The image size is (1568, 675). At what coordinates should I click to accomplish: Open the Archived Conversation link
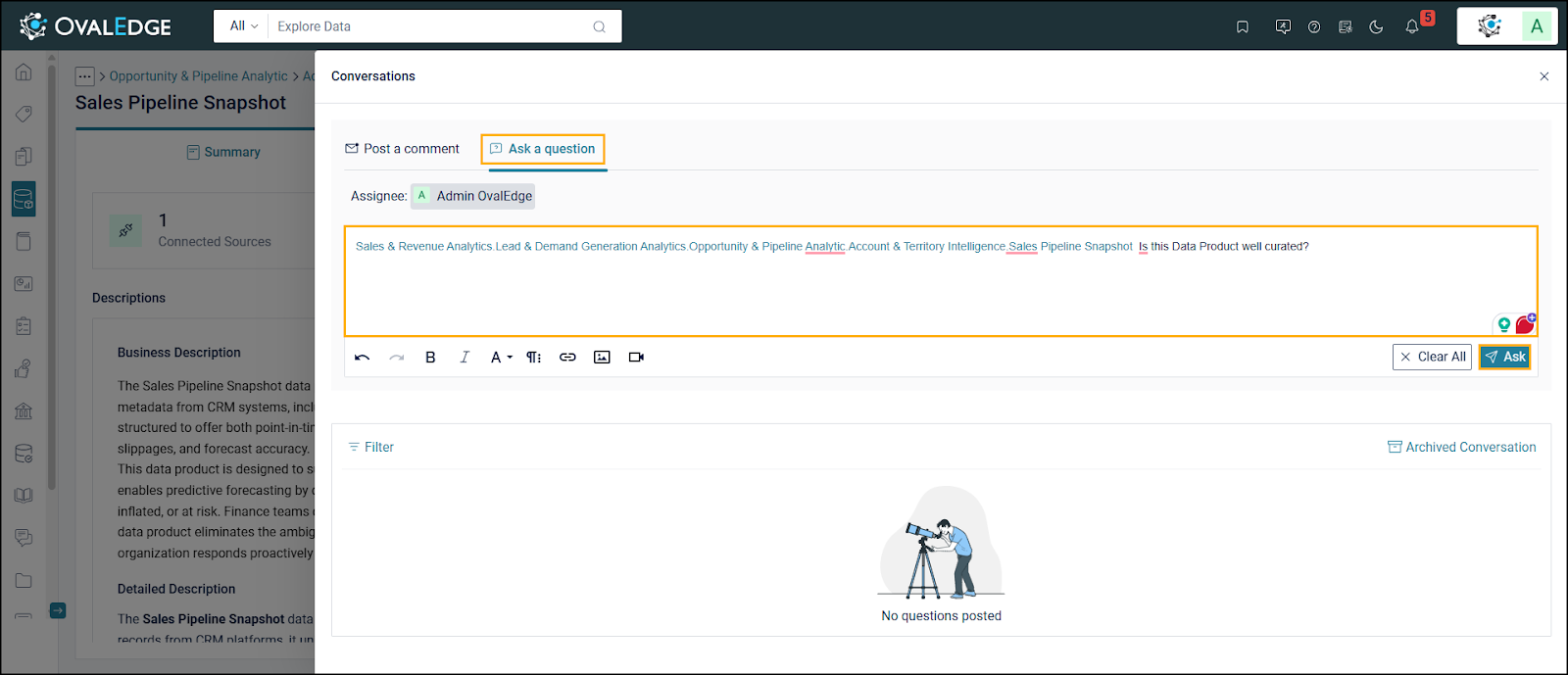click(x=1462, y=447)
